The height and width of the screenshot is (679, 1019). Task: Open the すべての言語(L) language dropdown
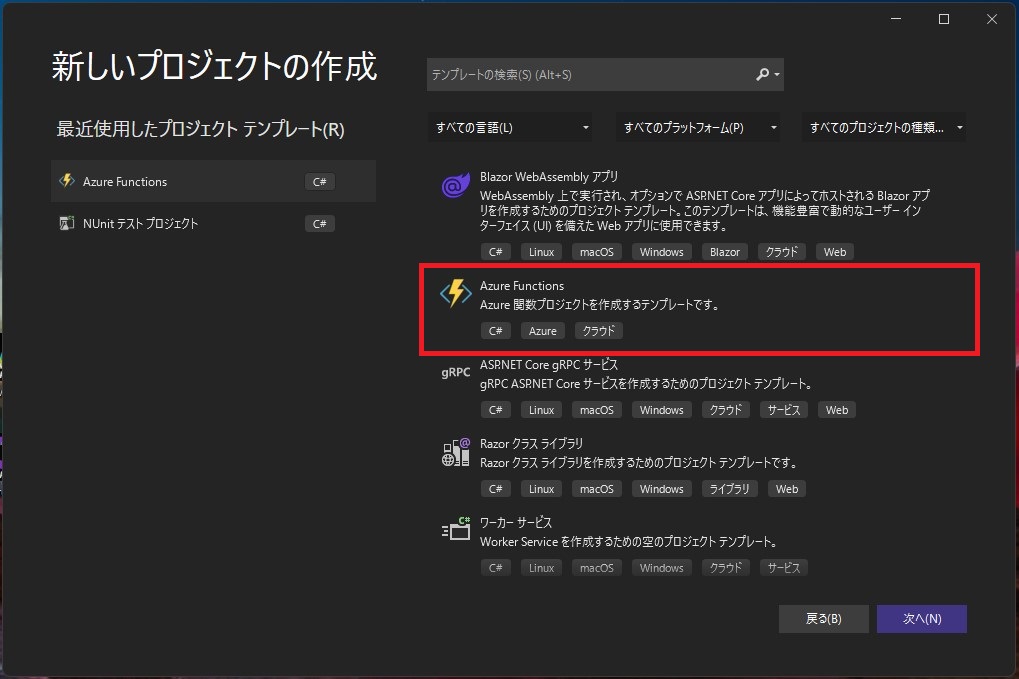coord(511,127)
